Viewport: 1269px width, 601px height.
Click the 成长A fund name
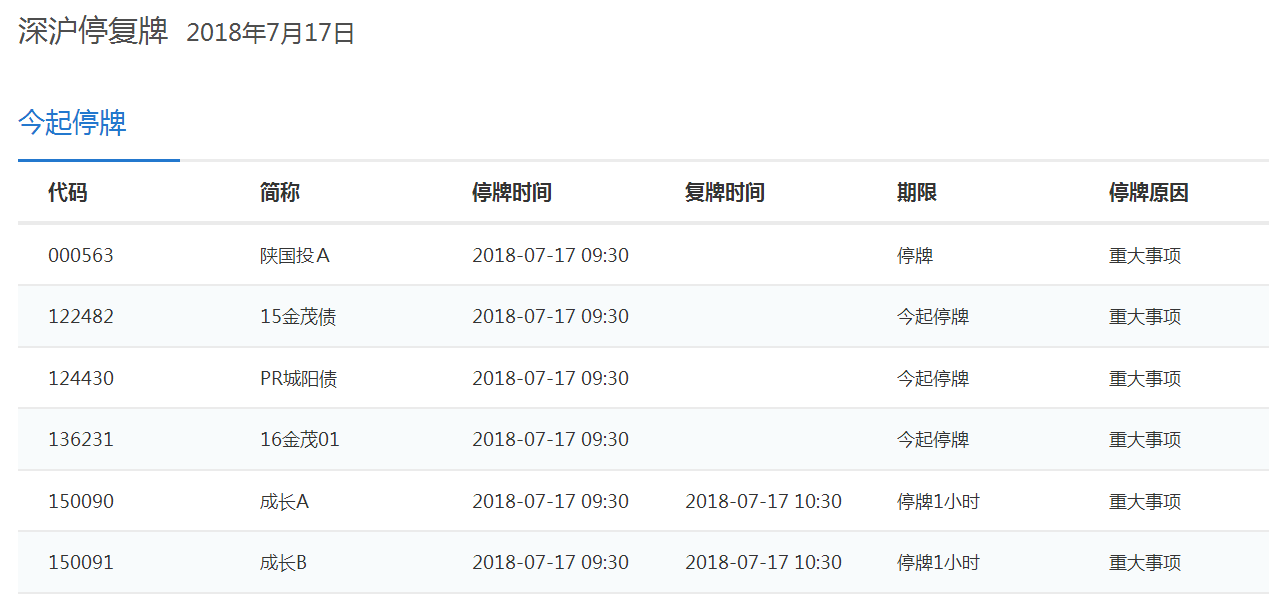pyautogui.click(x=285, y=502)
